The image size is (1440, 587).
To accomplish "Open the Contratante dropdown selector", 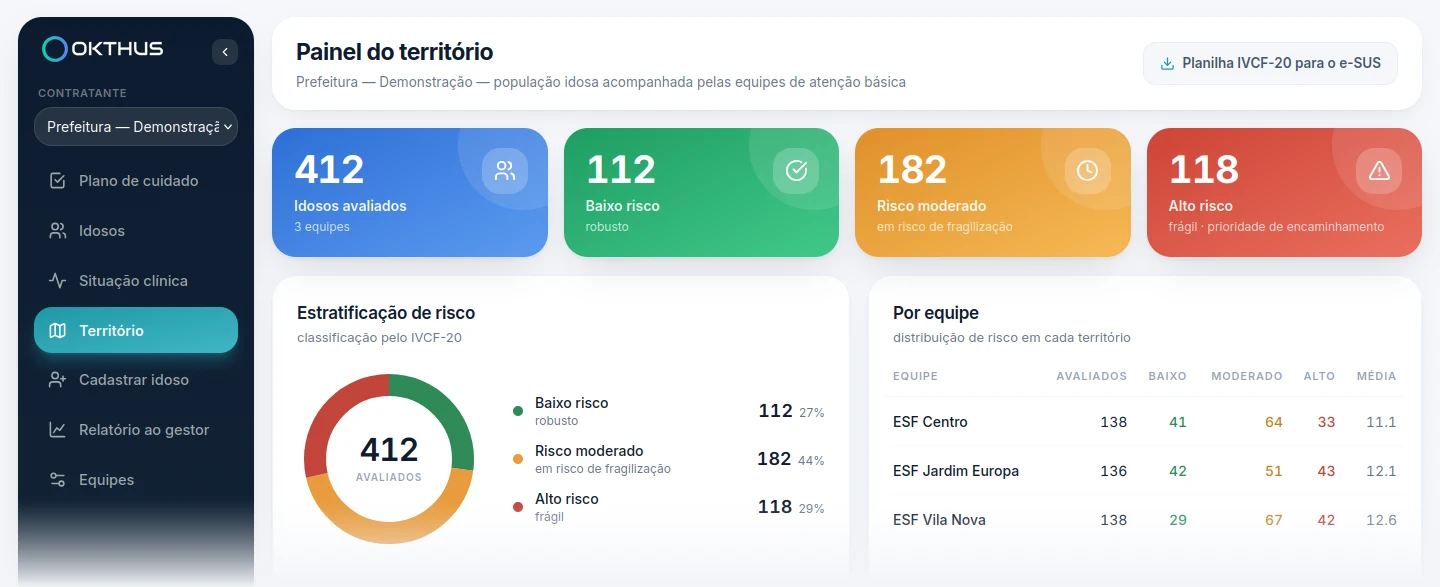I will point(136,127).
